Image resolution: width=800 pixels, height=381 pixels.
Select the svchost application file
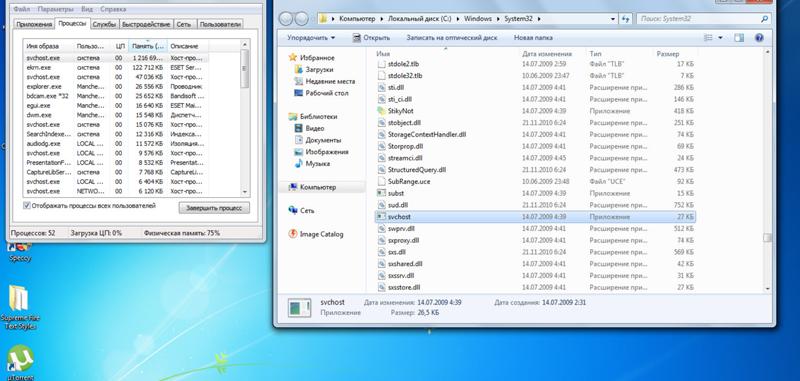[x=535, y=217]
